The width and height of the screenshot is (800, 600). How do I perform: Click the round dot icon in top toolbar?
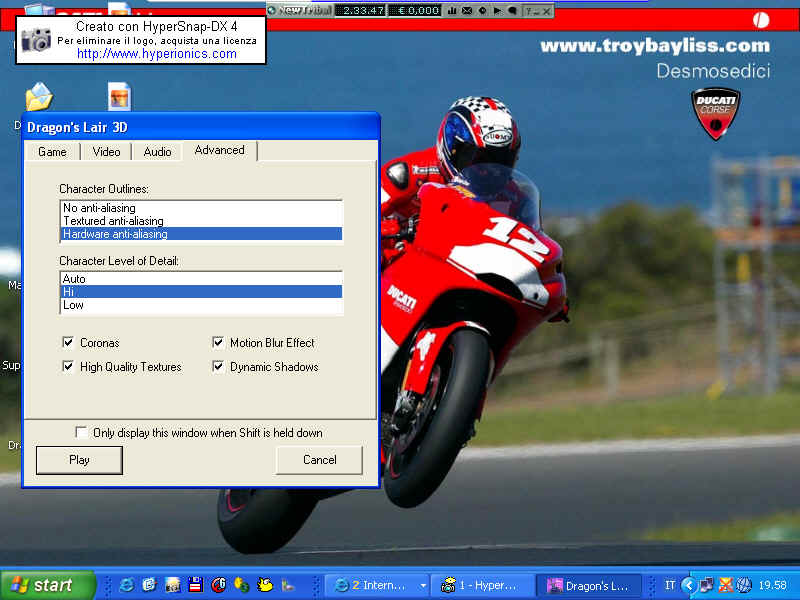pos(483,10)
